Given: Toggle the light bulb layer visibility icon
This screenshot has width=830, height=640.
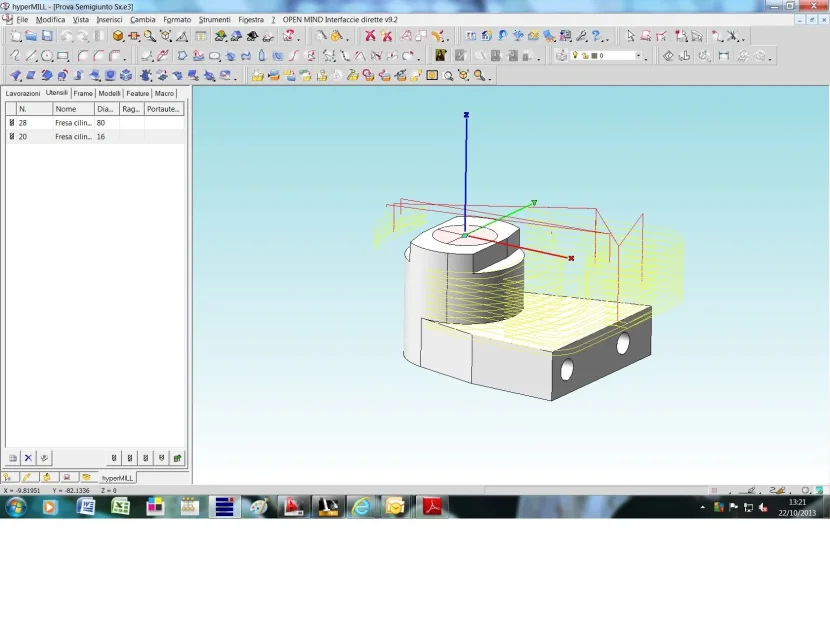Looking at the screenshot, I should click(576, 56).
